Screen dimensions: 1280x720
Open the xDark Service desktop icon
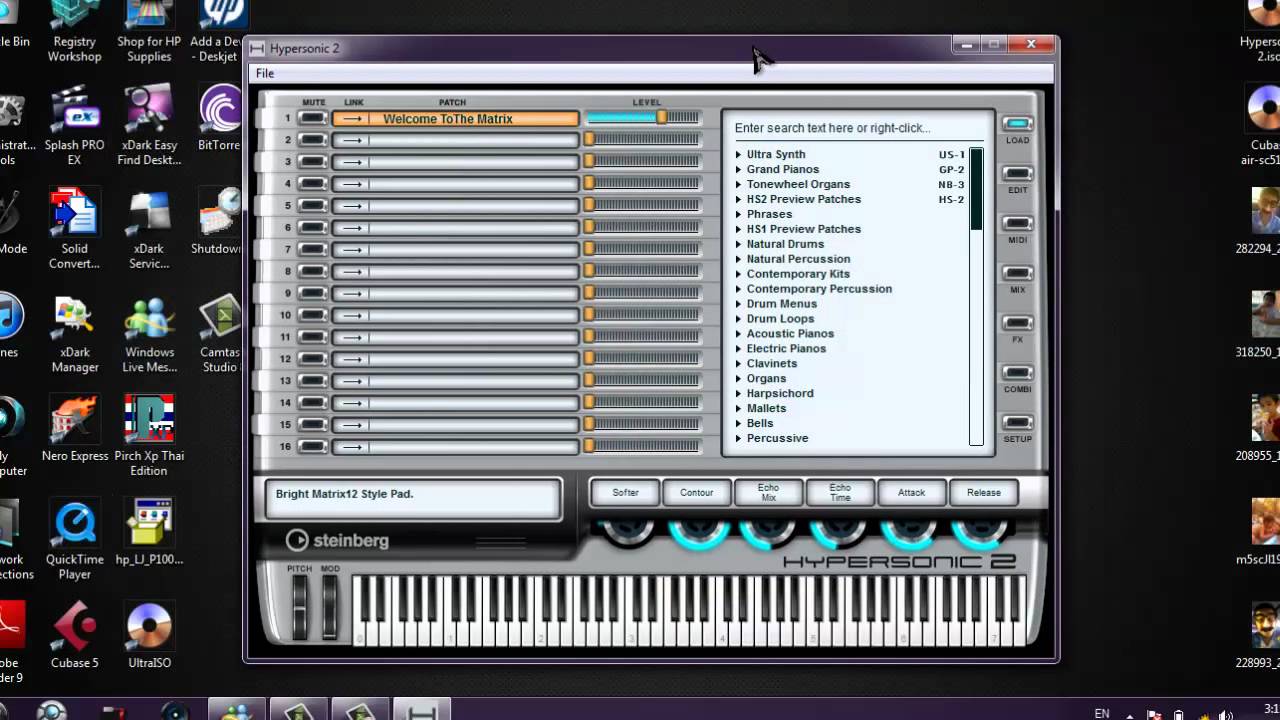click(x=149, y=230)
